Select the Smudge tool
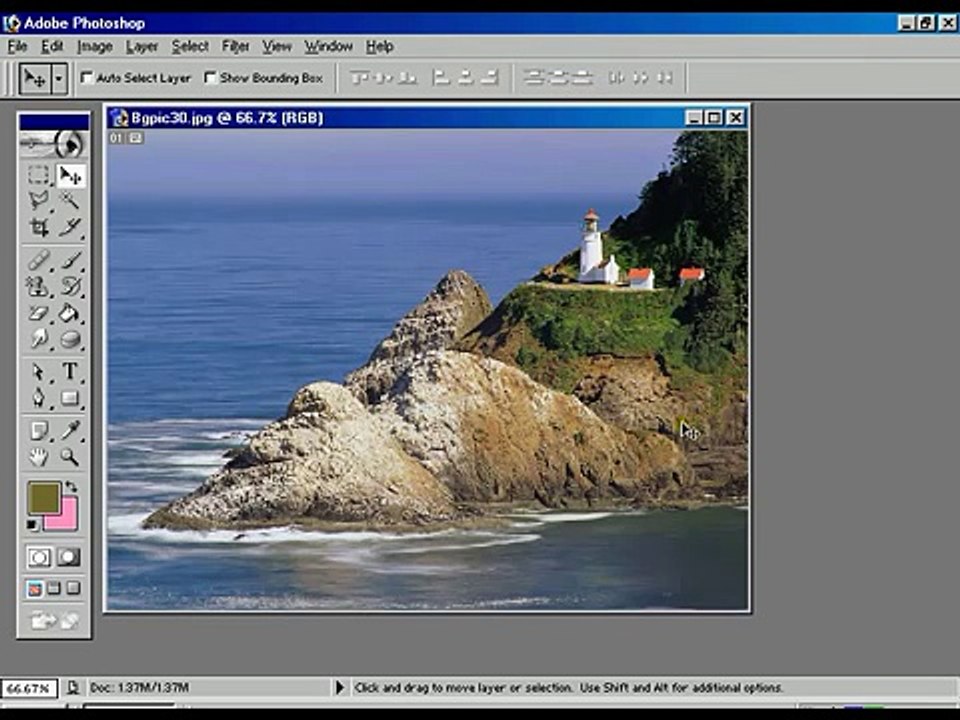960x720 pixels. 39,339
